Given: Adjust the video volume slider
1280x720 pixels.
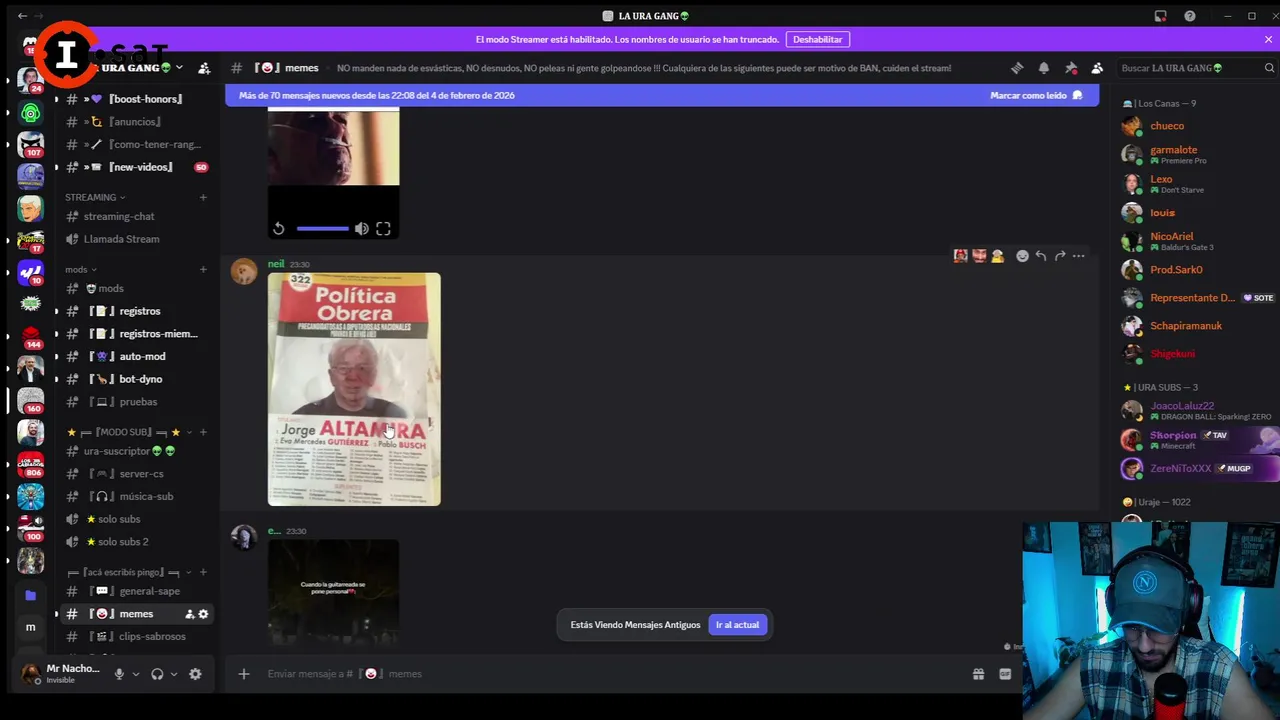Looking at the screenshot, I should (x=322, y=229).
